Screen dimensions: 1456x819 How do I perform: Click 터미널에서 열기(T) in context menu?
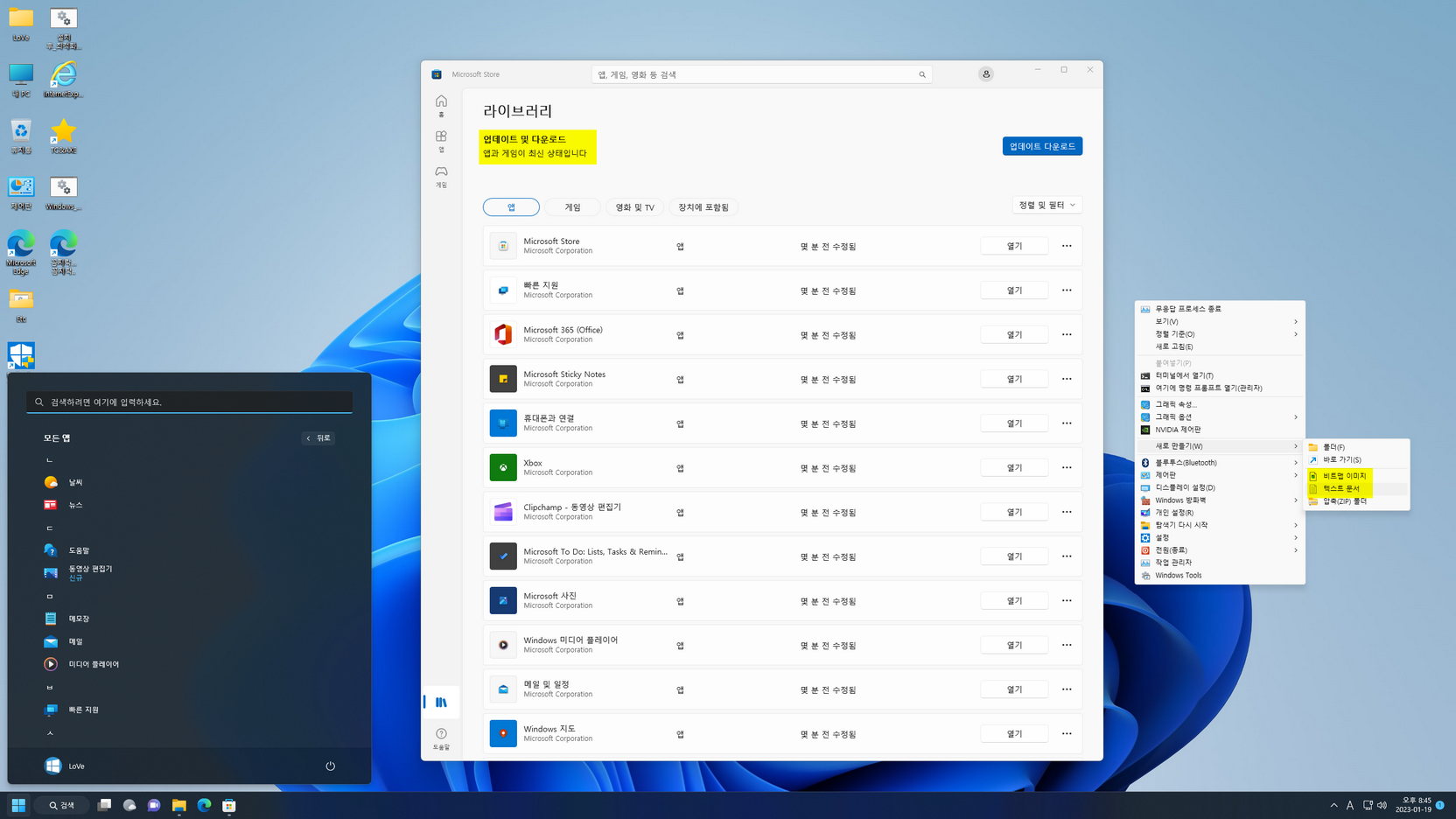click(x=1220, y=375)
